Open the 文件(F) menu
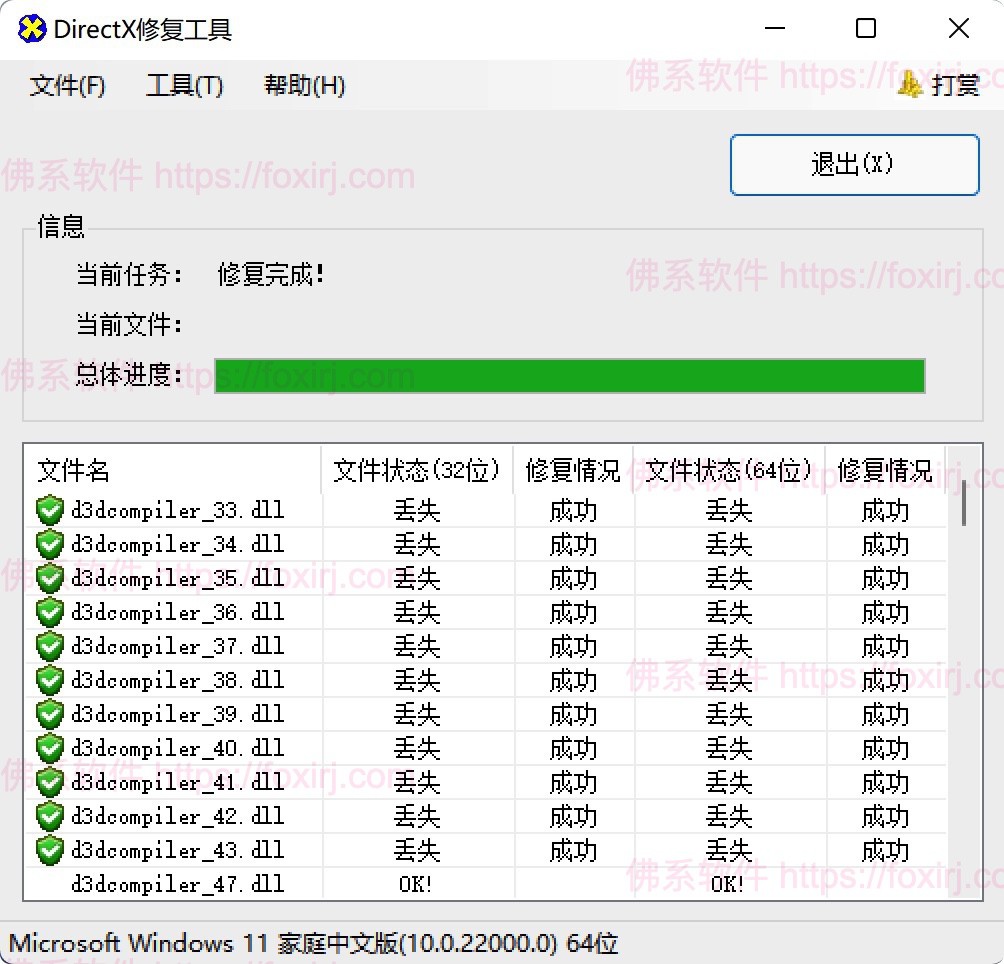1004x964 pixels. point(68,86)
